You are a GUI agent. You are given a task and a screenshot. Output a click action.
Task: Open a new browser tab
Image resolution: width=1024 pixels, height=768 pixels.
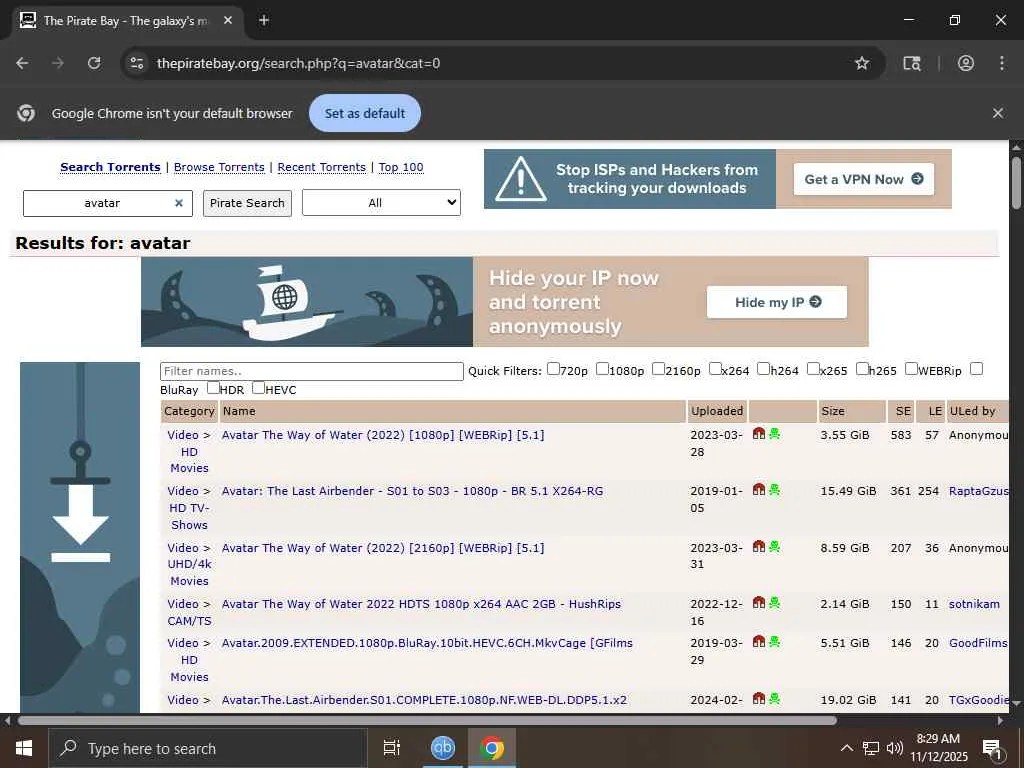(264, 20)
